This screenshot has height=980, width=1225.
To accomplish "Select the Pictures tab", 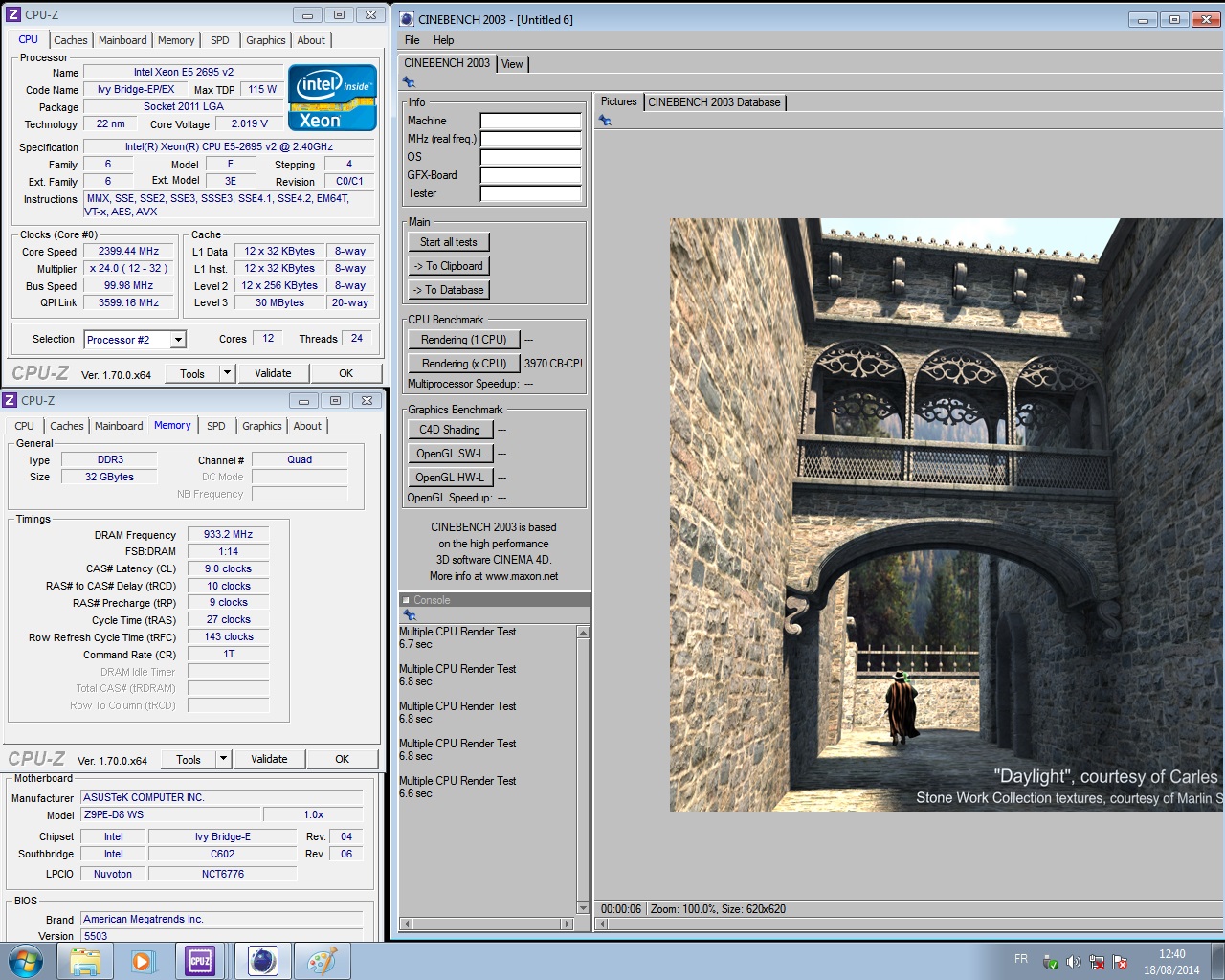I will [x=618, y=101].
